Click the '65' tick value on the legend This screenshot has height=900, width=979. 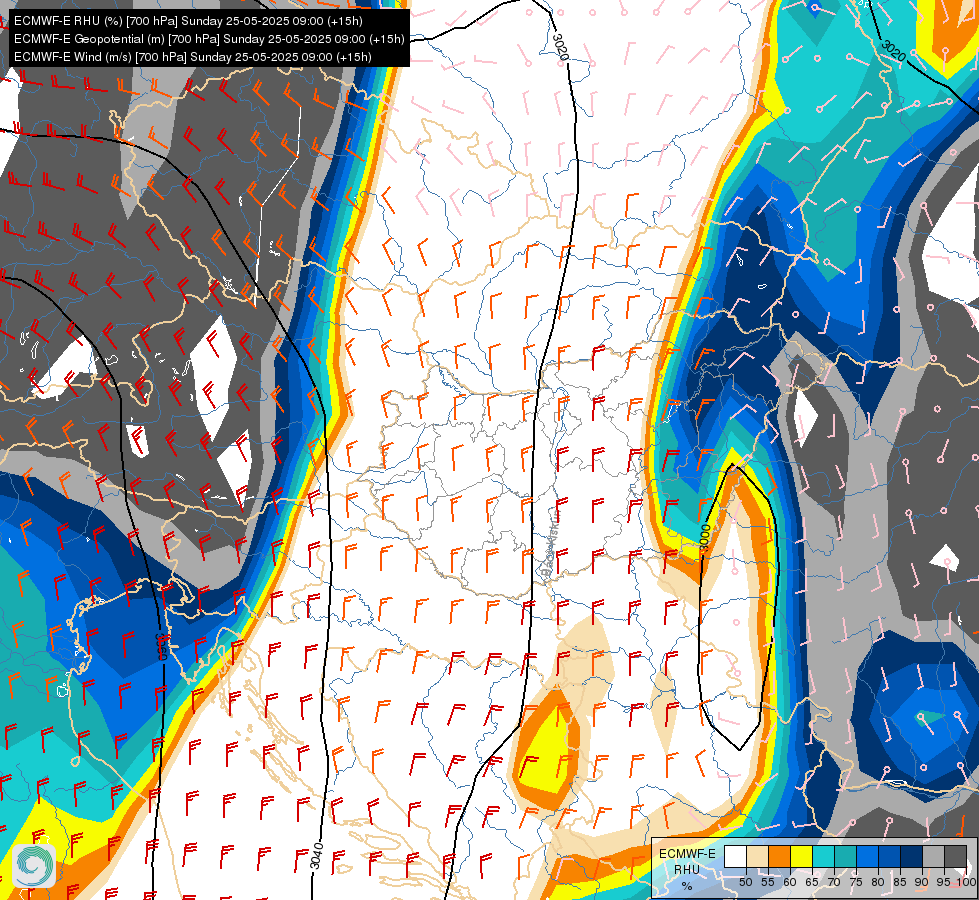tap(812, 882)
